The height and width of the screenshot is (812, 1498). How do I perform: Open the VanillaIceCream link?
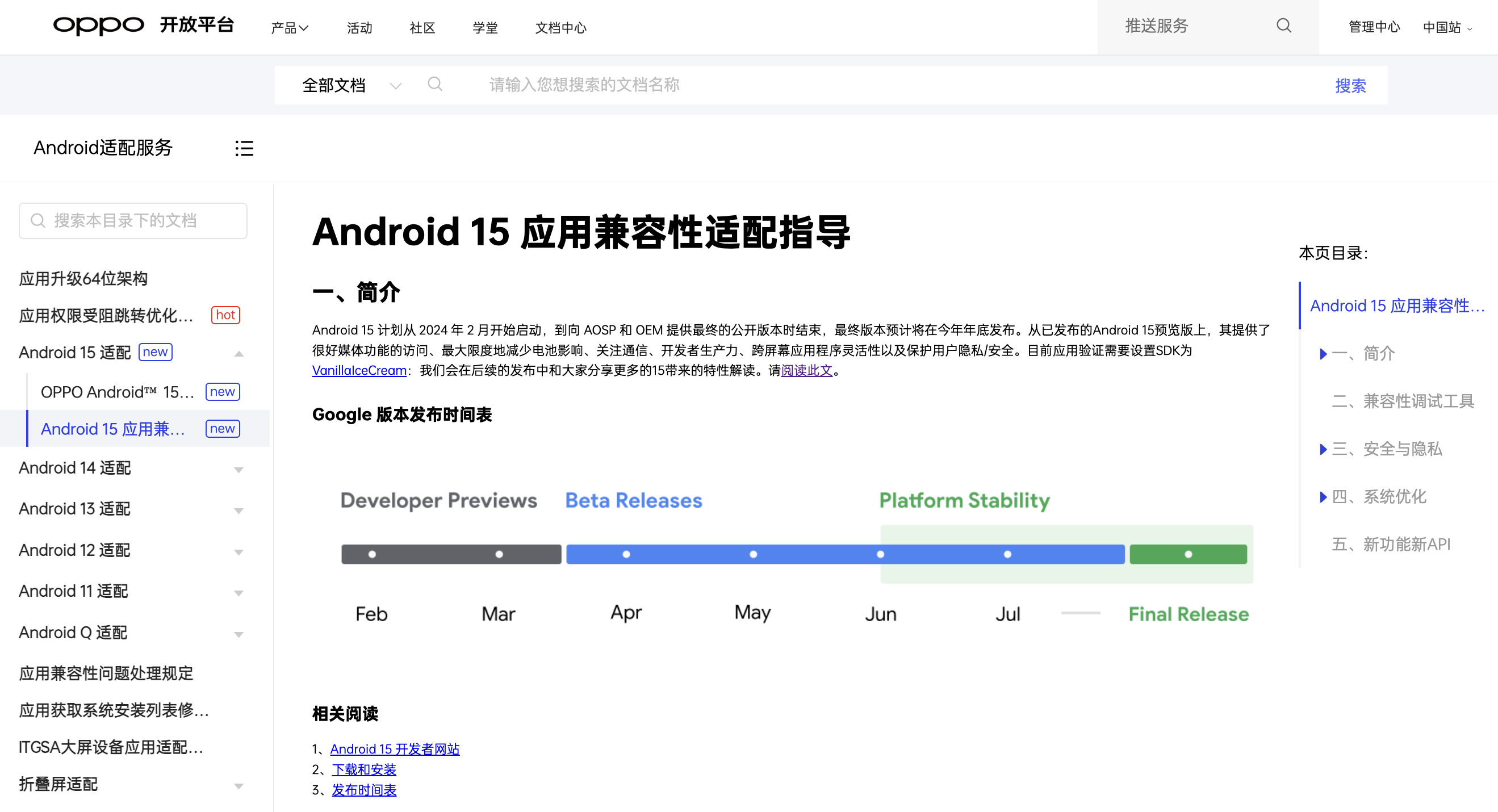[359, 371]
